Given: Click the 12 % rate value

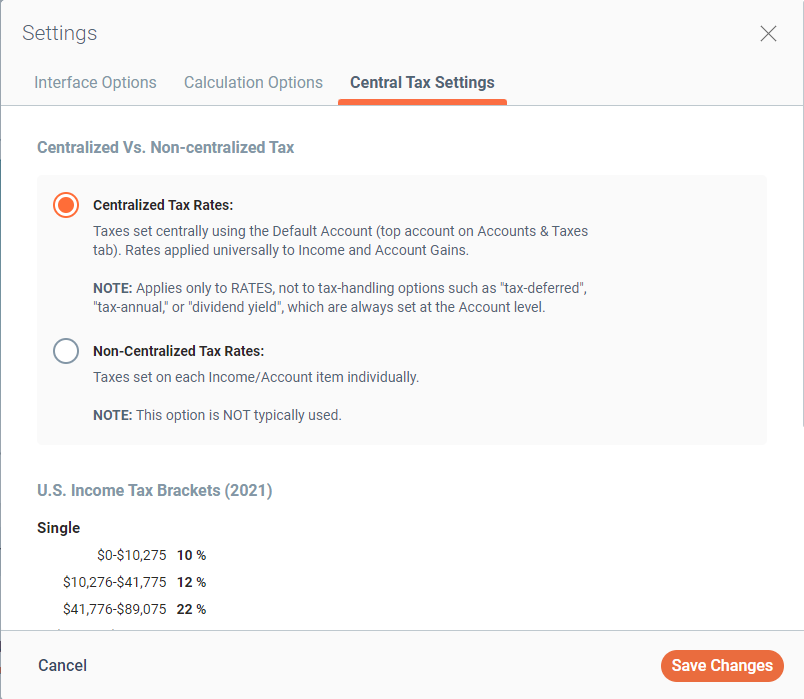Looking at the screenshot, I should [x=191, y=582].
